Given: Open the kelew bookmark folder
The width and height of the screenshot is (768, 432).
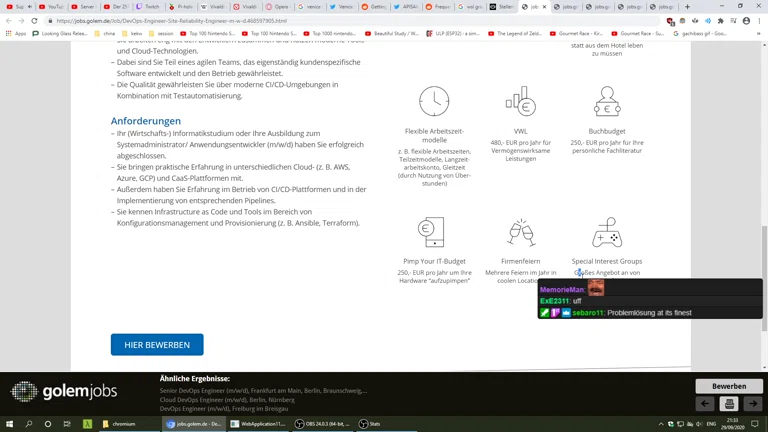Looking at the screenshot, I should (x=132, y=34).
